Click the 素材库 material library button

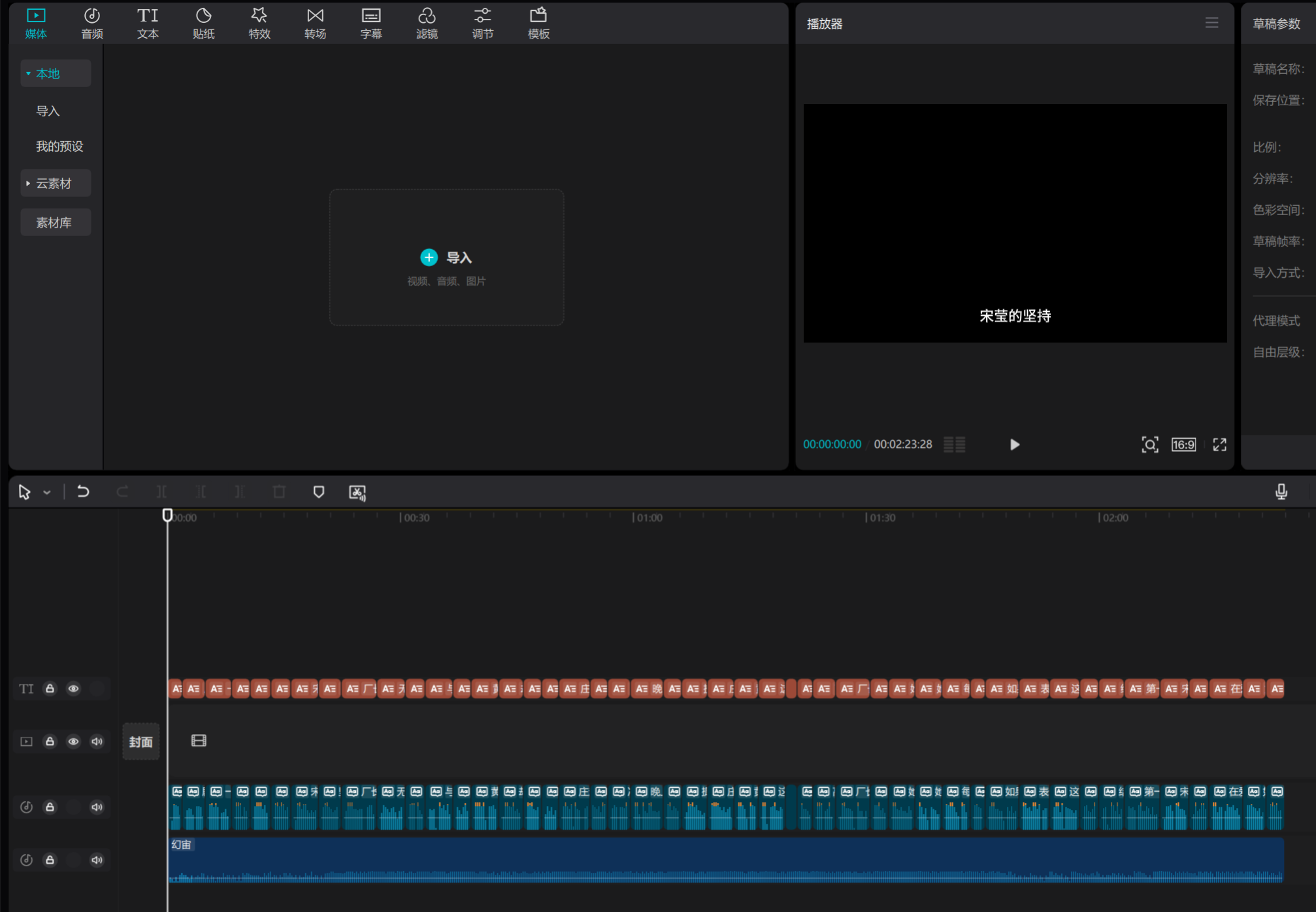(x=55, y=223)
